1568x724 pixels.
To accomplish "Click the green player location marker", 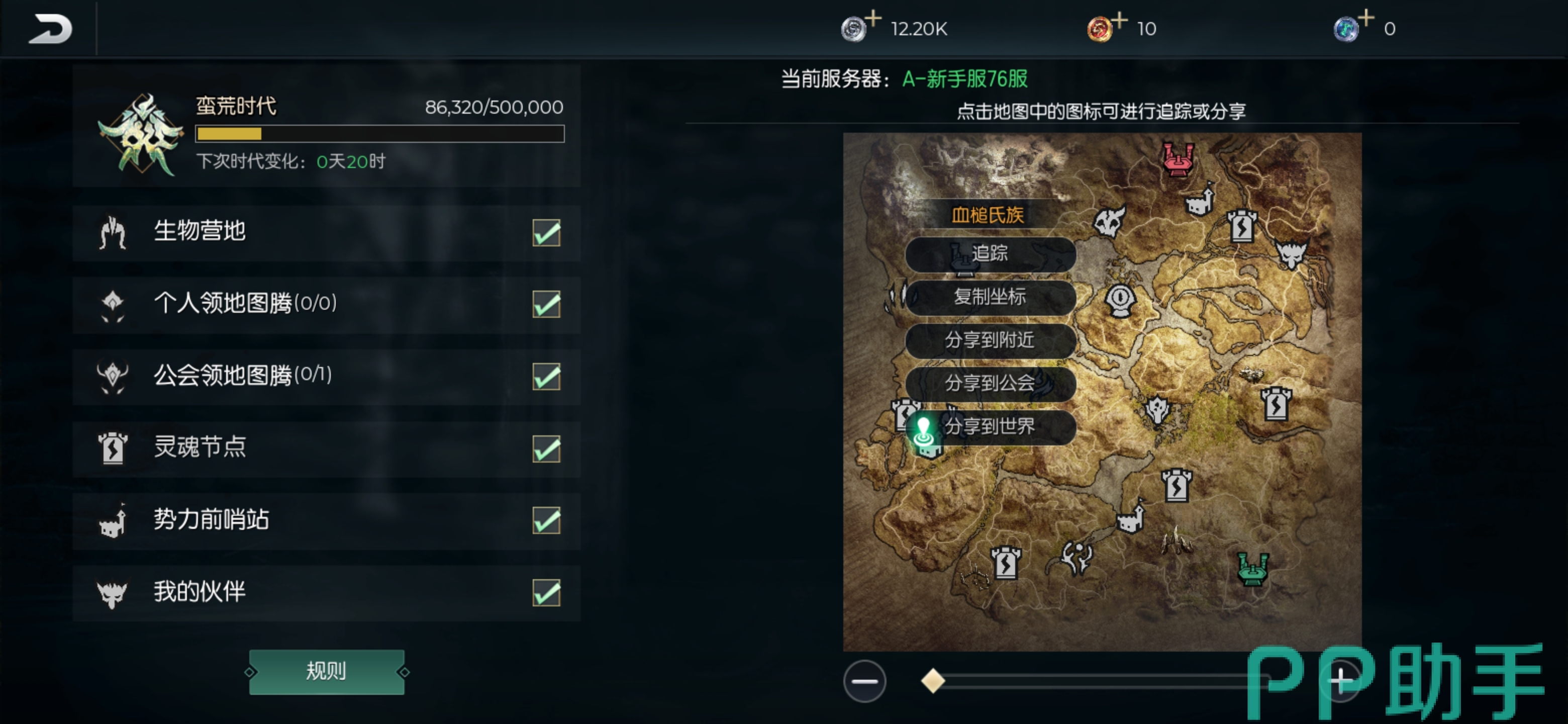I will [x=924, y=431].
